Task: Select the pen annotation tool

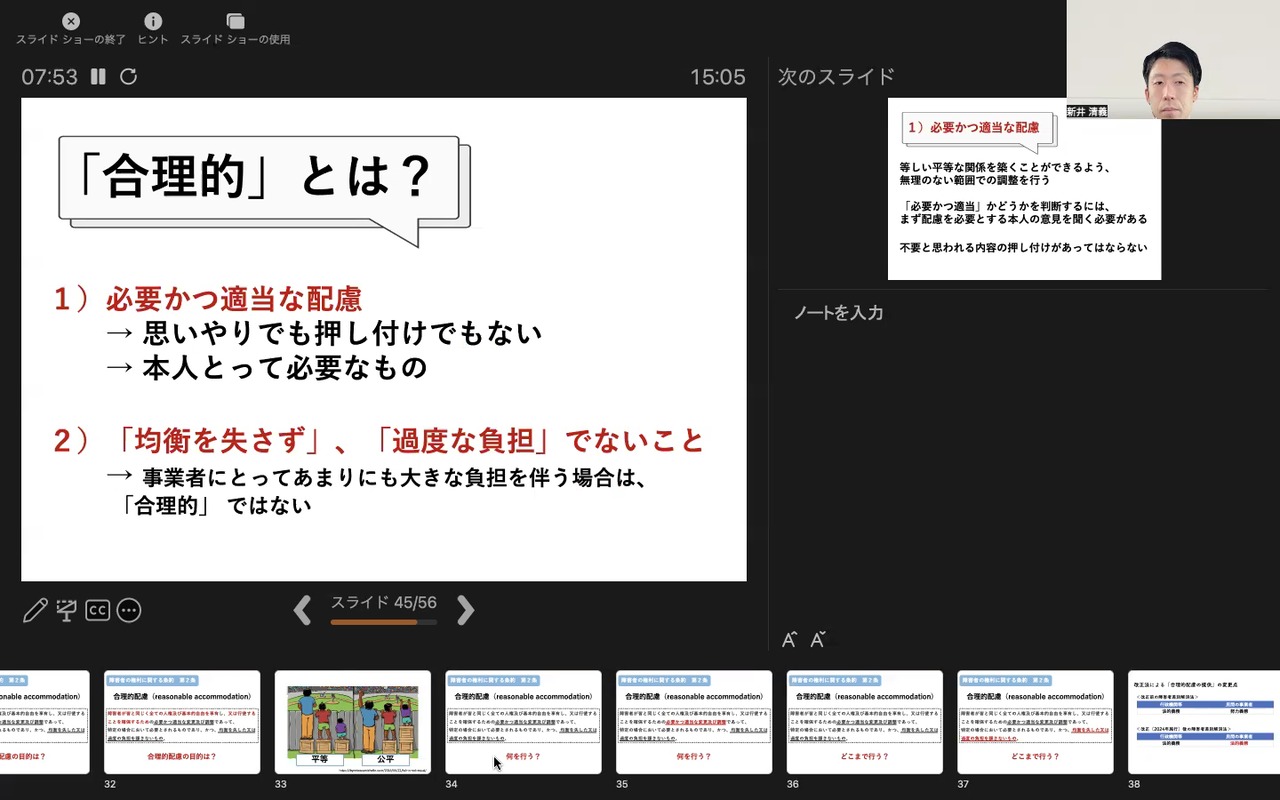Action: (35, 610)
